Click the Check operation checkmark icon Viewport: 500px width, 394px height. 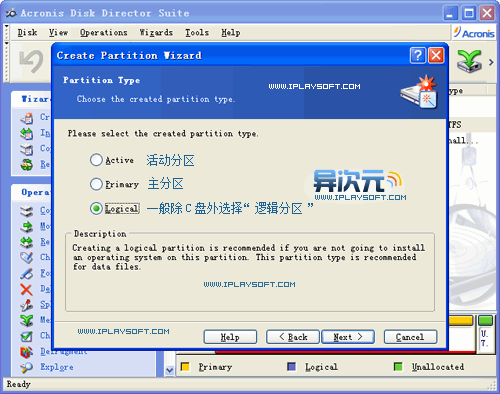coord(27,336)
